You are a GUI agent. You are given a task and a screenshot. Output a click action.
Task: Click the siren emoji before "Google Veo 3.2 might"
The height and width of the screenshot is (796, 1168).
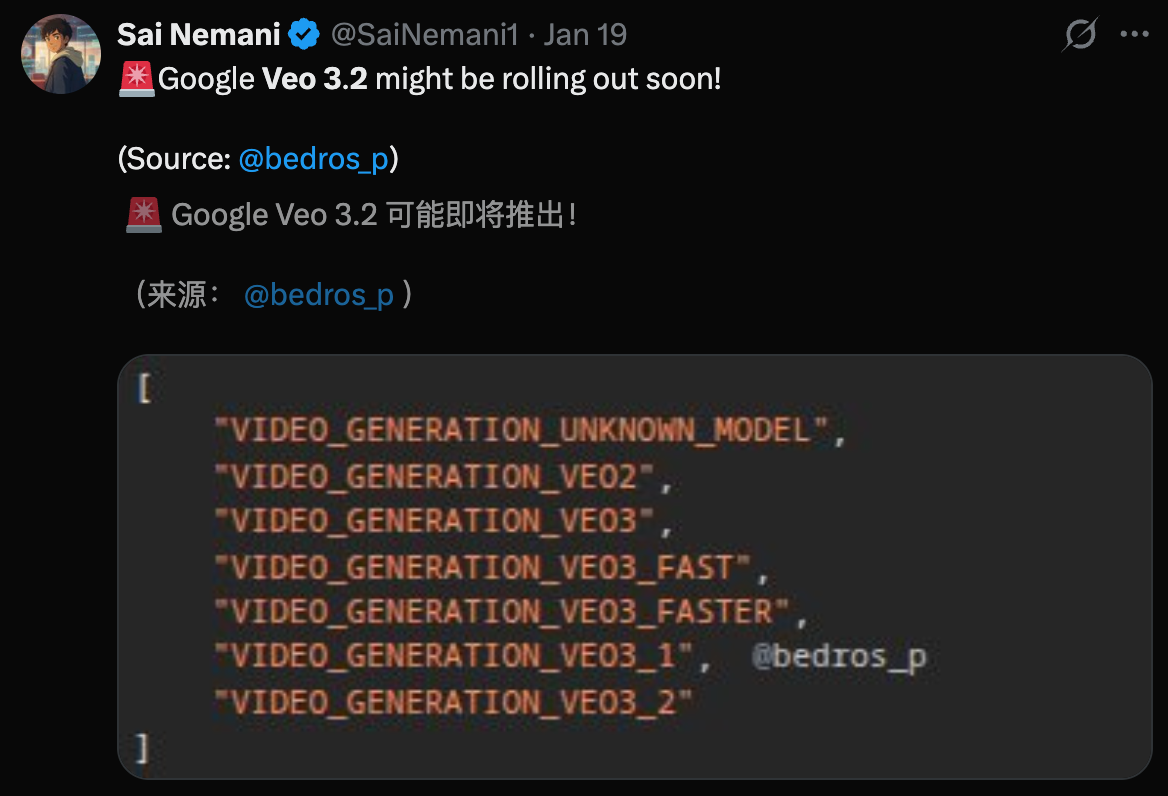[136, 79]
